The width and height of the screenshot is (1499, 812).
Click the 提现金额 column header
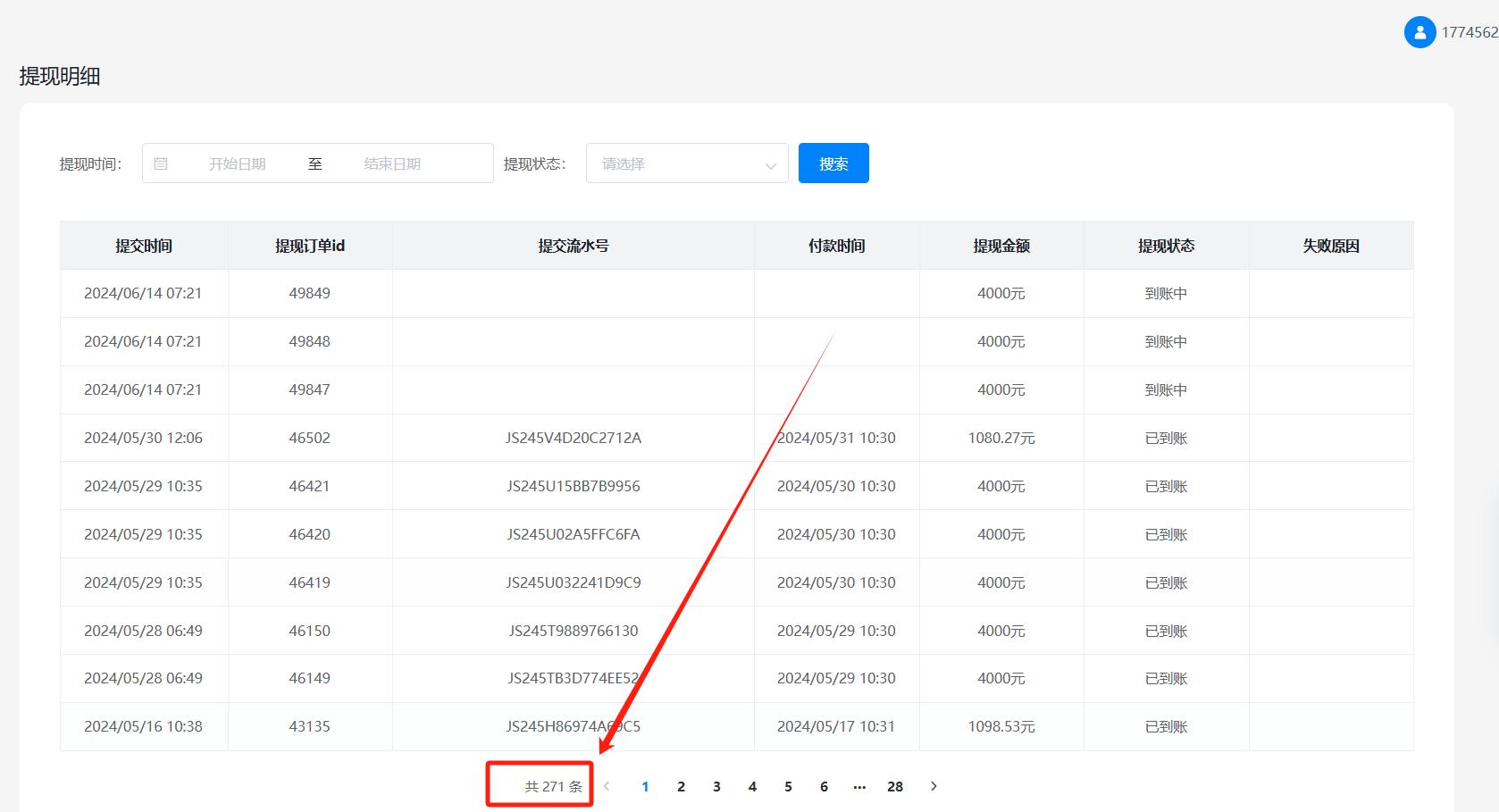[x=1001, y=245]
